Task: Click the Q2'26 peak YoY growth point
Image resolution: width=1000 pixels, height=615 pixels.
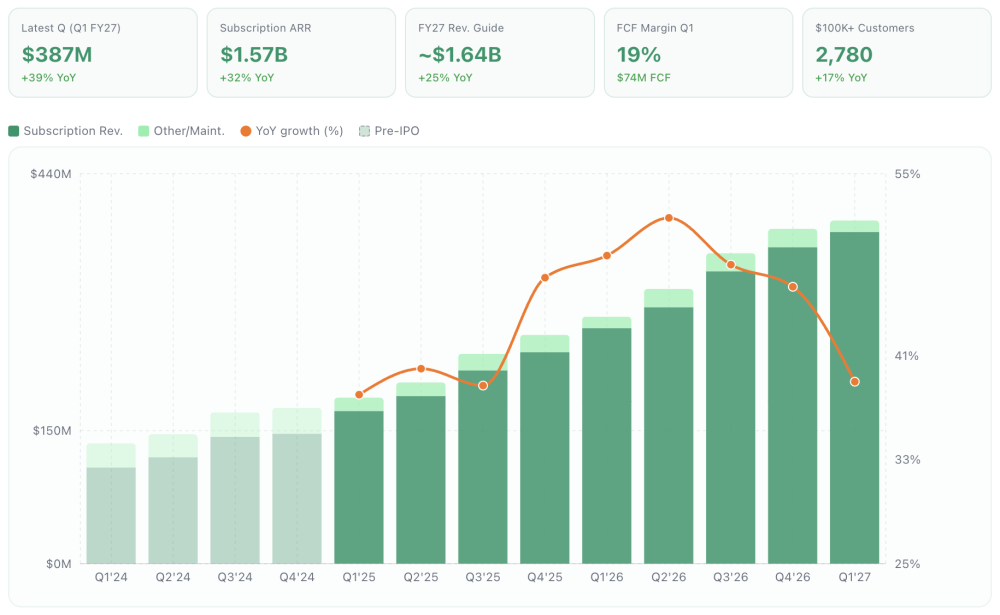Action: pyautogui.click(x=668, y=218)
